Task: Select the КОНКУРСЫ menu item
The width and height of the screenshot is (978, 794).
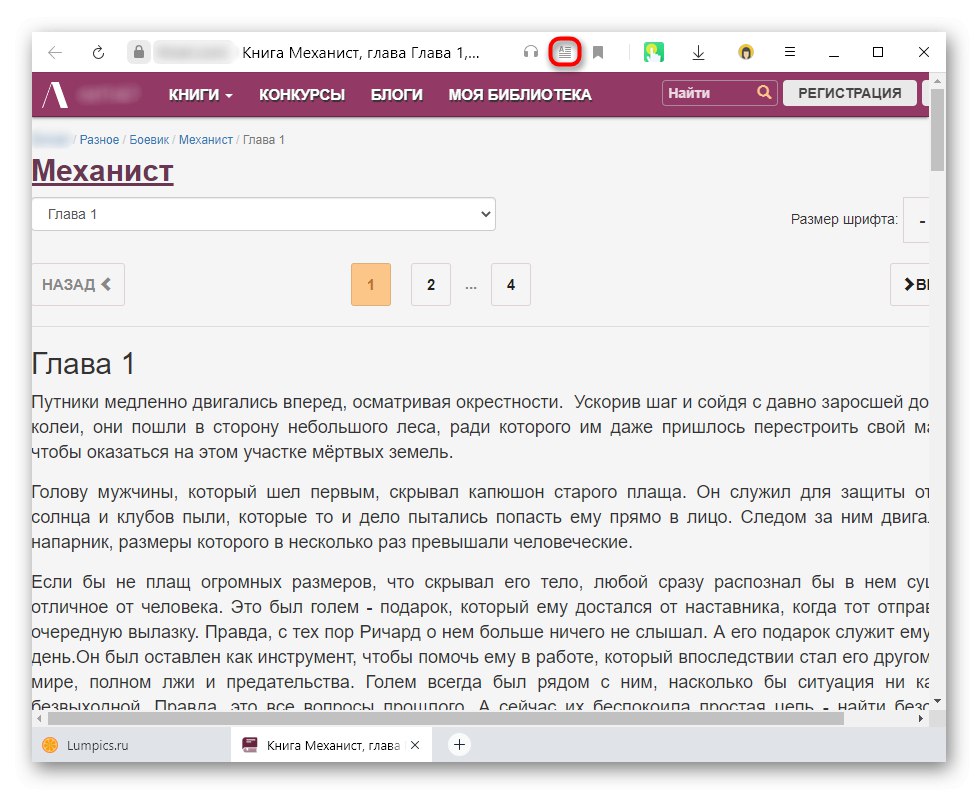Action: tap(302, 93)
